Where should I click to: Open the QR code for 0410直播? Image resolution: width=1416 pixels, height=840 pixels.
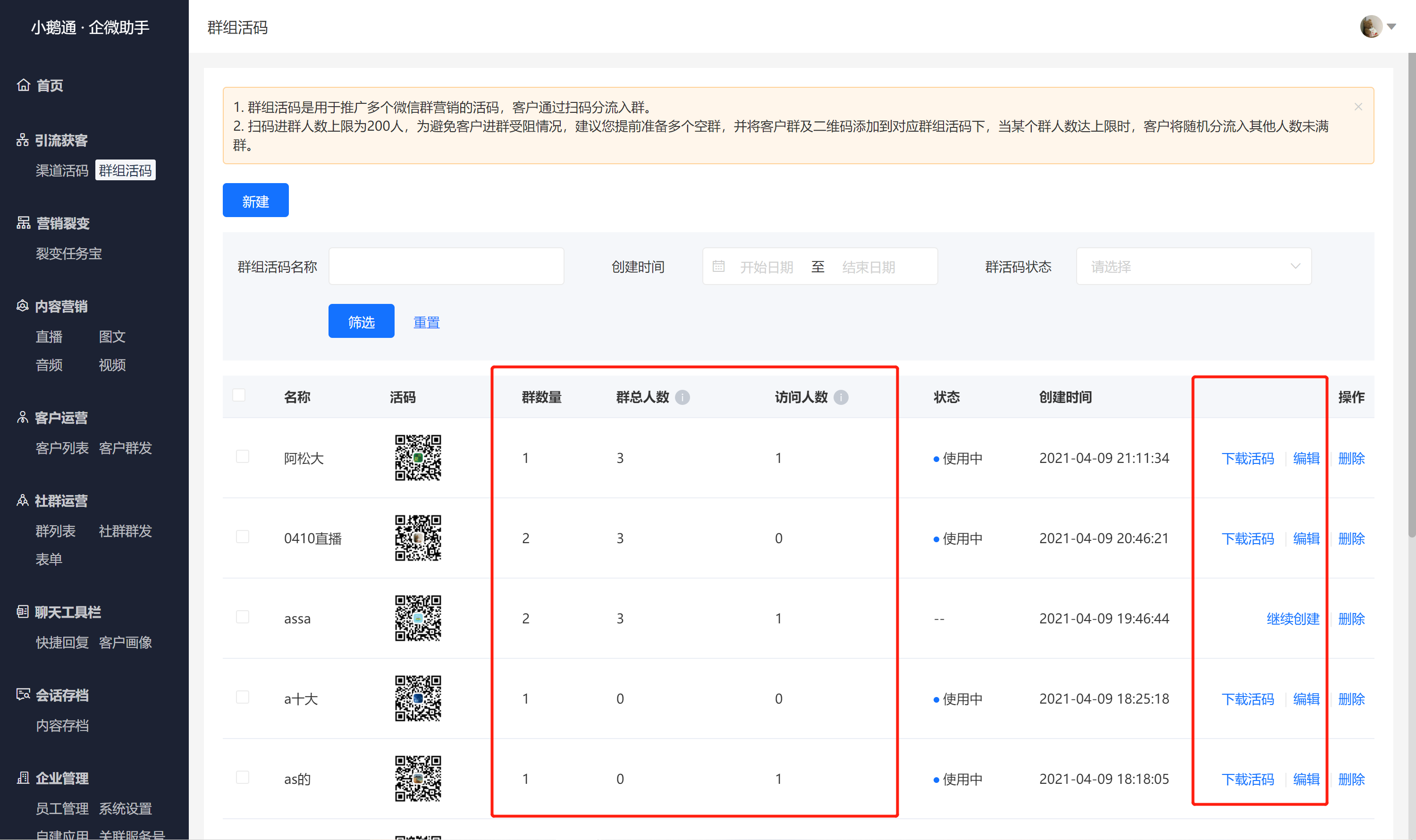pos(418,538)
